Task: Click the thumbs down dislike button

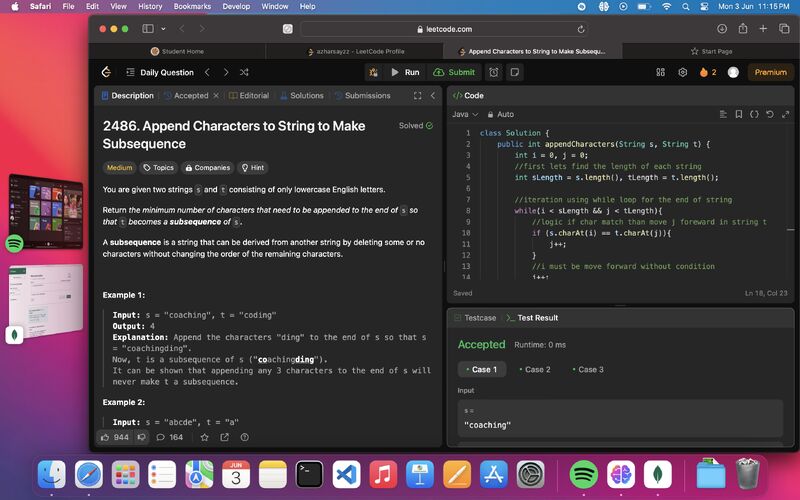Action: click(142, 437)
